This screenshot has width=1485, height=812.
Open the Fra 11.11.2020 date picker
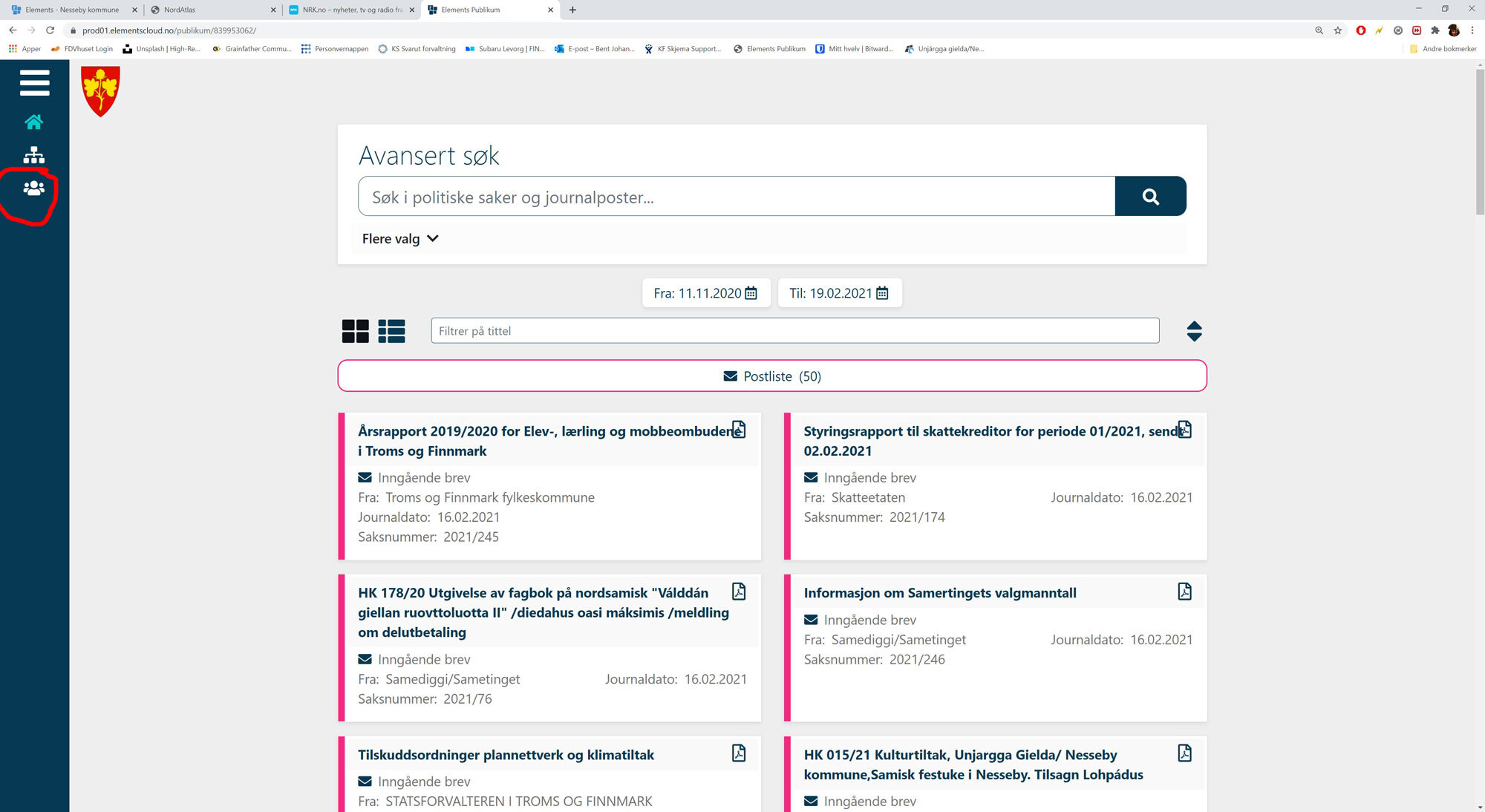pyautogui.click(x=705, y=293)
